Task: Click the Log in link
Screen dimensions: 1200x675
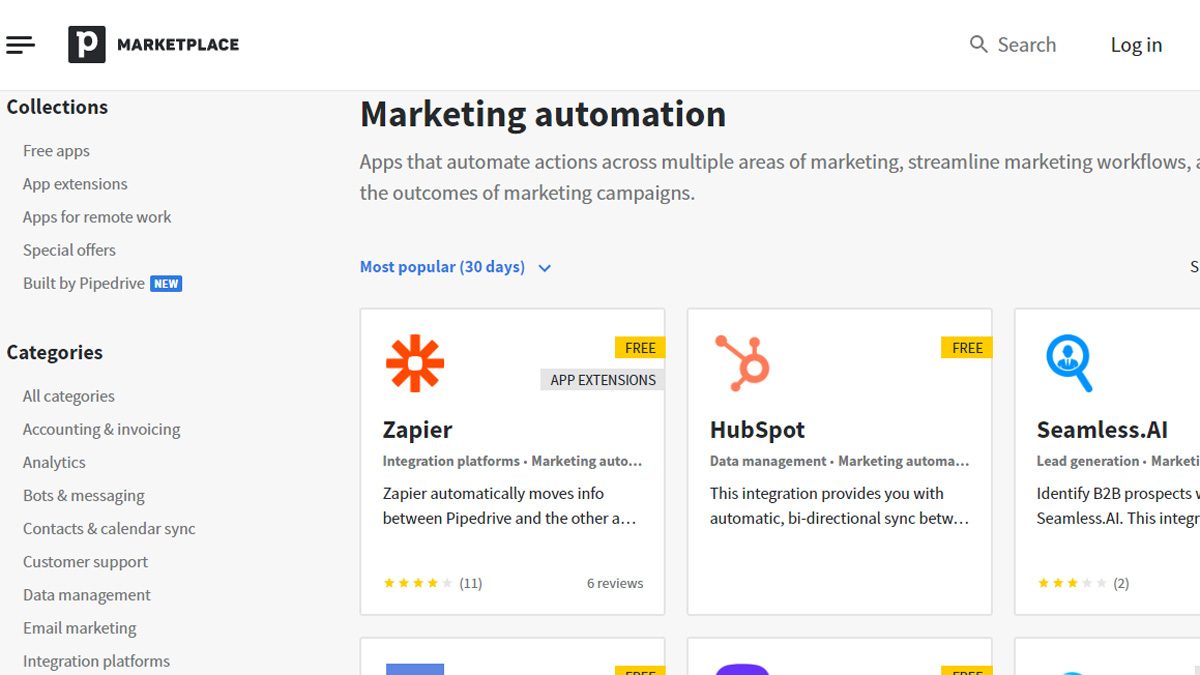Action: (x=1136, y=44)
